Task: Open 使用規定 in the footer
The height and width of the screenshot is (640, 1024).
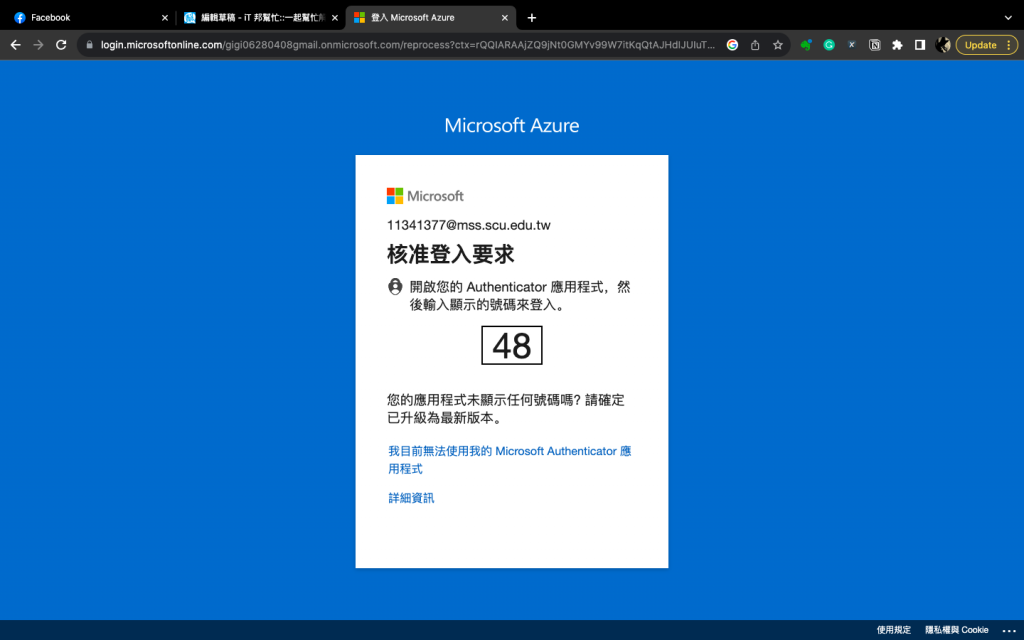Action: [893, 630]
